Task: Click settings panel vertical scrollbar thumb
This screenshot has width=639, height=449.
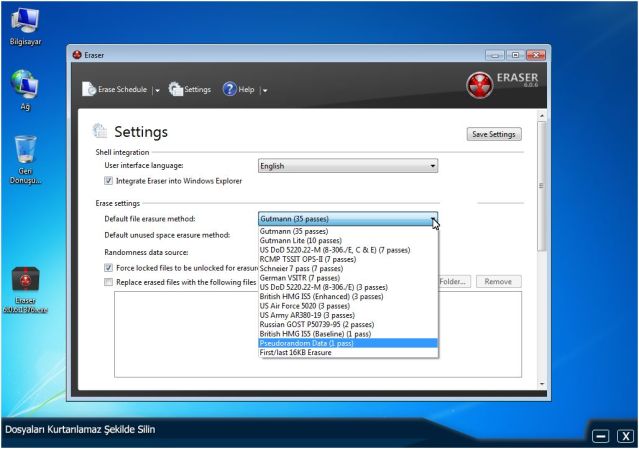Action: 542,186
